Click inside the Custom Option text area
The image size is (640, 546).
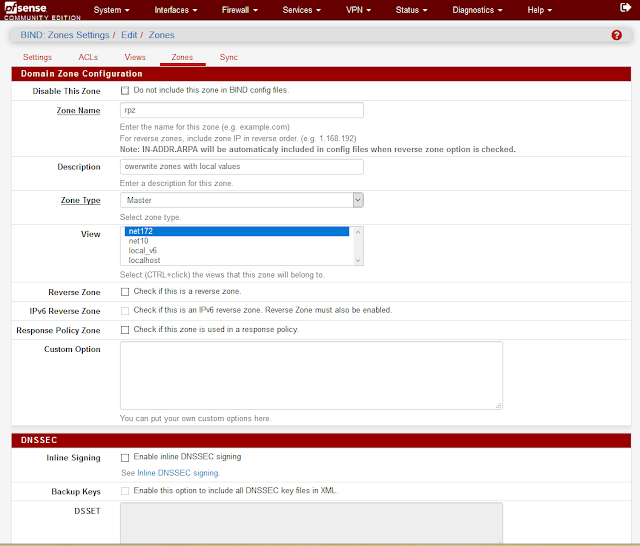coord(311,375)
